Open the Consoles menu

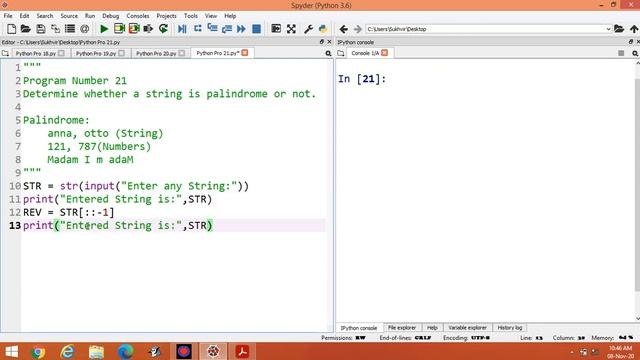tap(138, 16)
